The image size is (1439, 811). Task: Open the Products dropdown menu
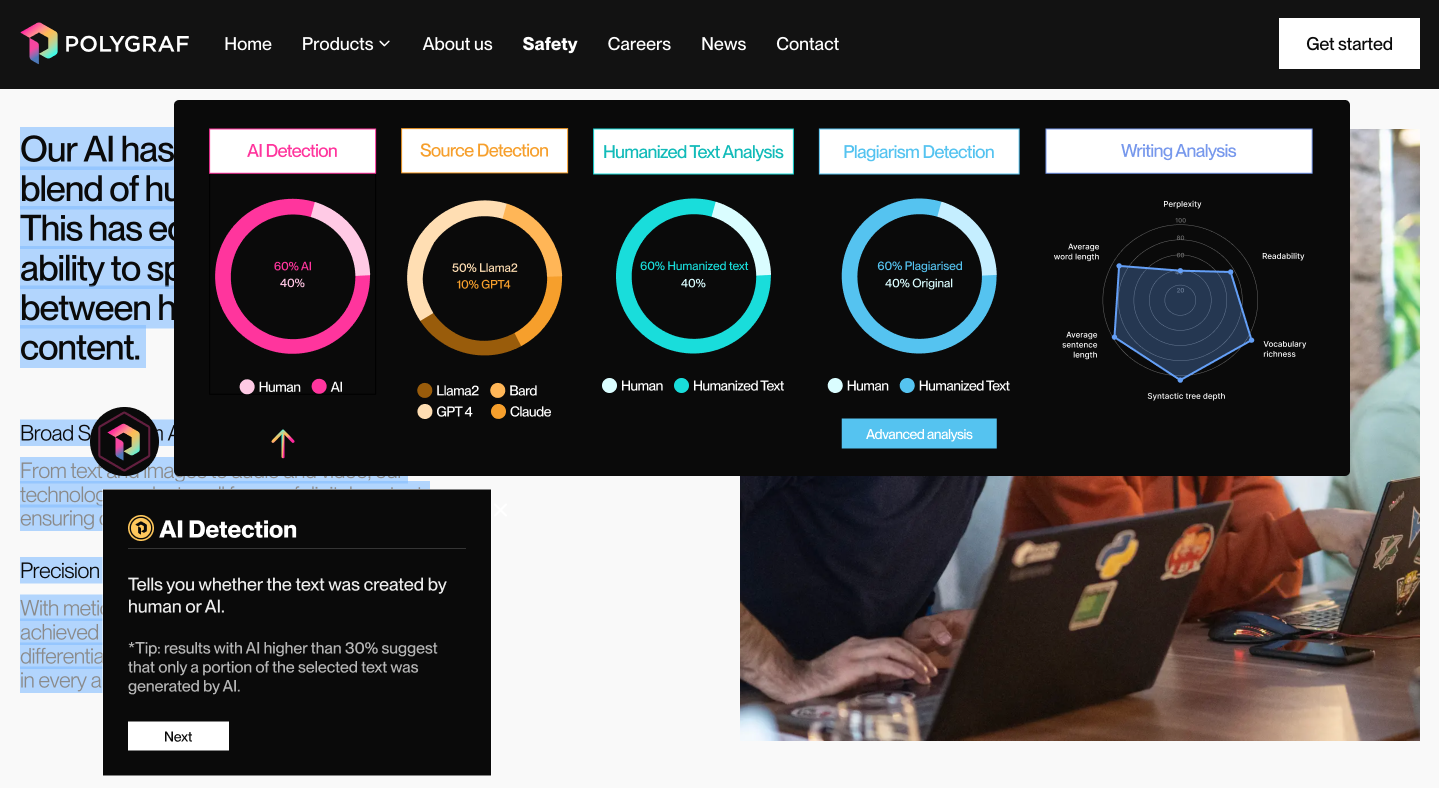346,44
